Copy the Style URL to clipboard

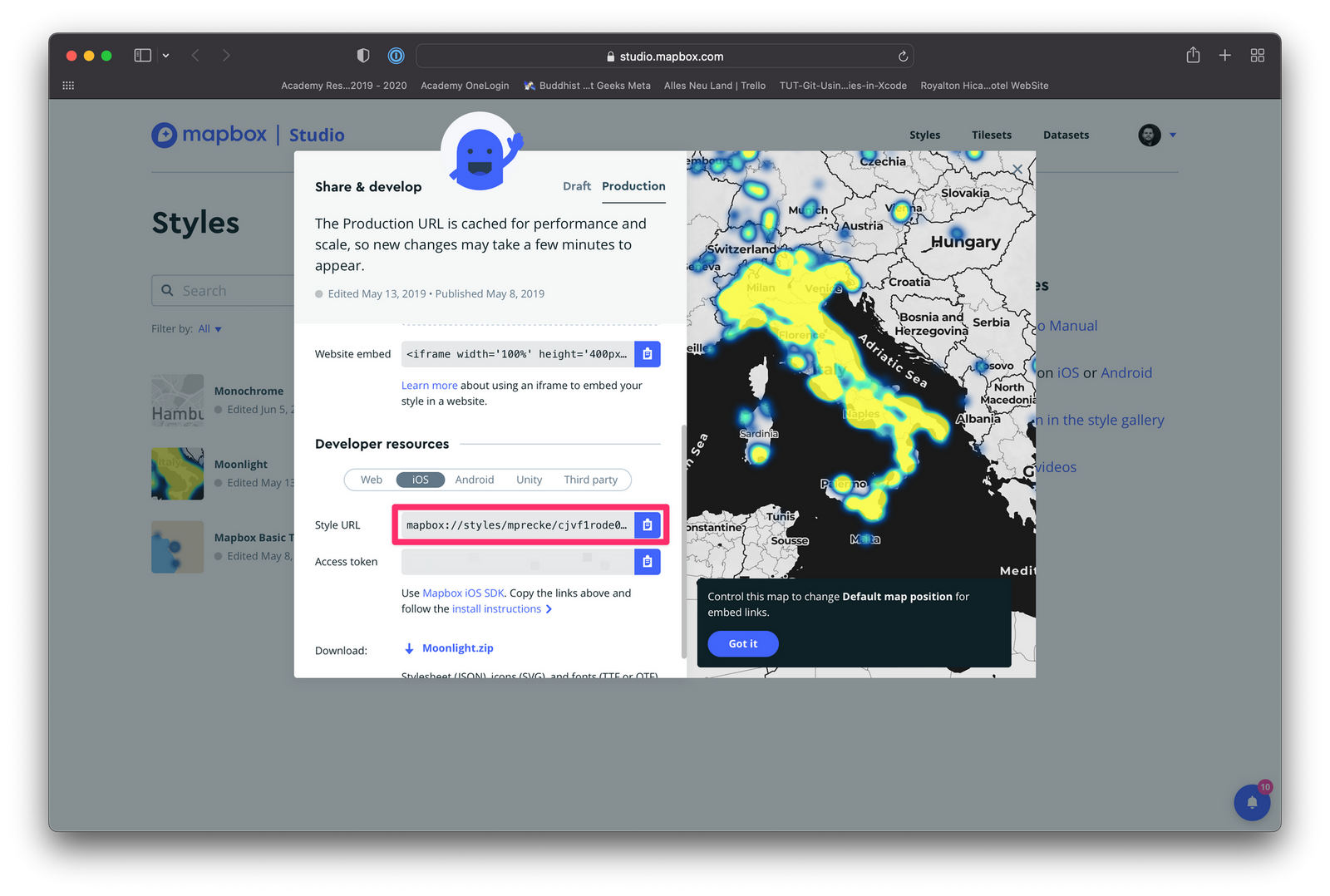(648, 524)
